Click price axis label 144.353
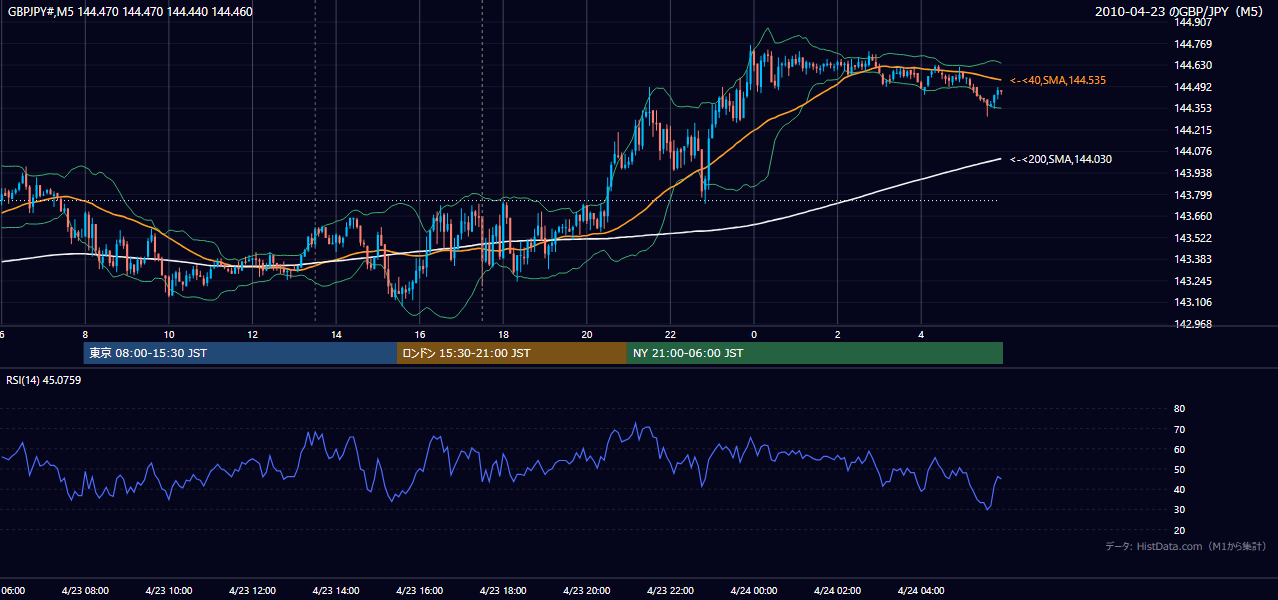 [x=1192, y=108]
